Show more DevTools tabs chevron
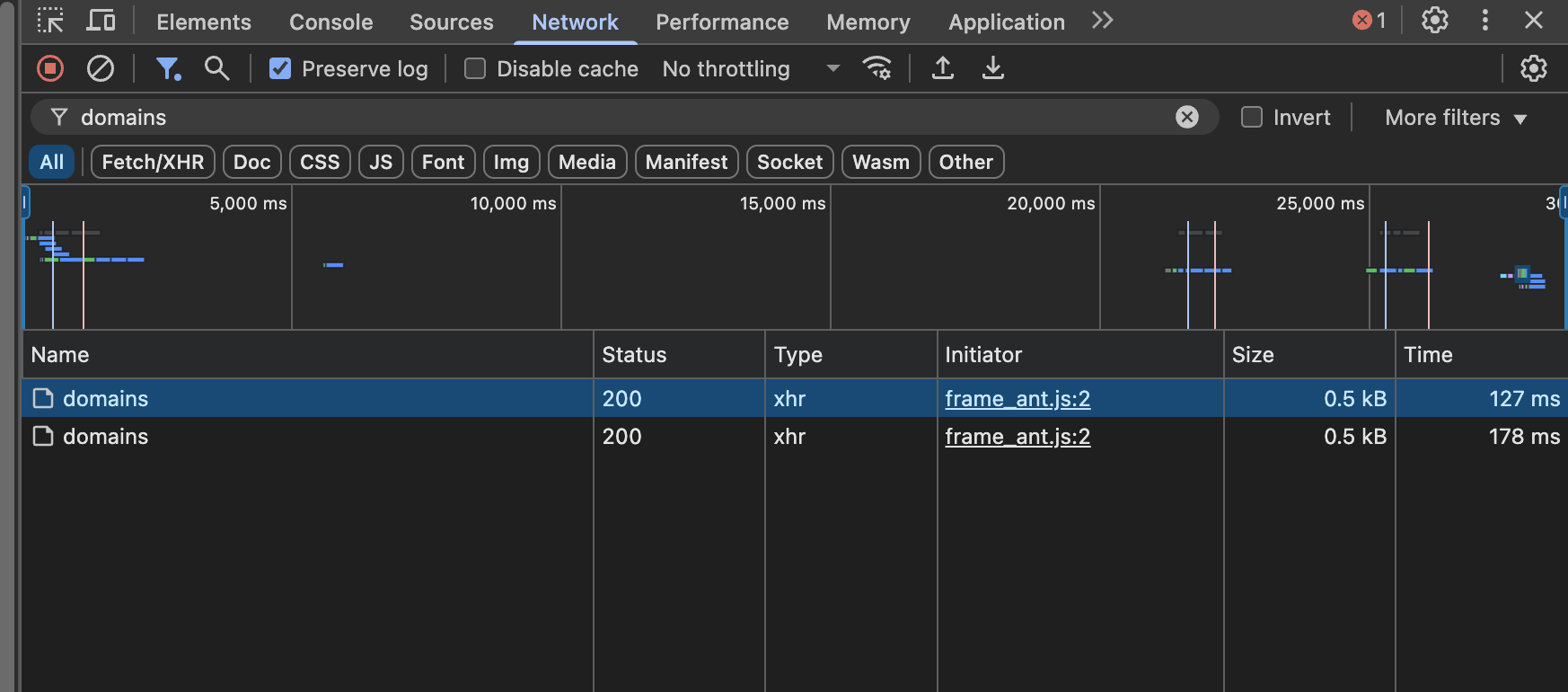The height and width of the screenshot is (692, 1568). [x=1102, y=21]
